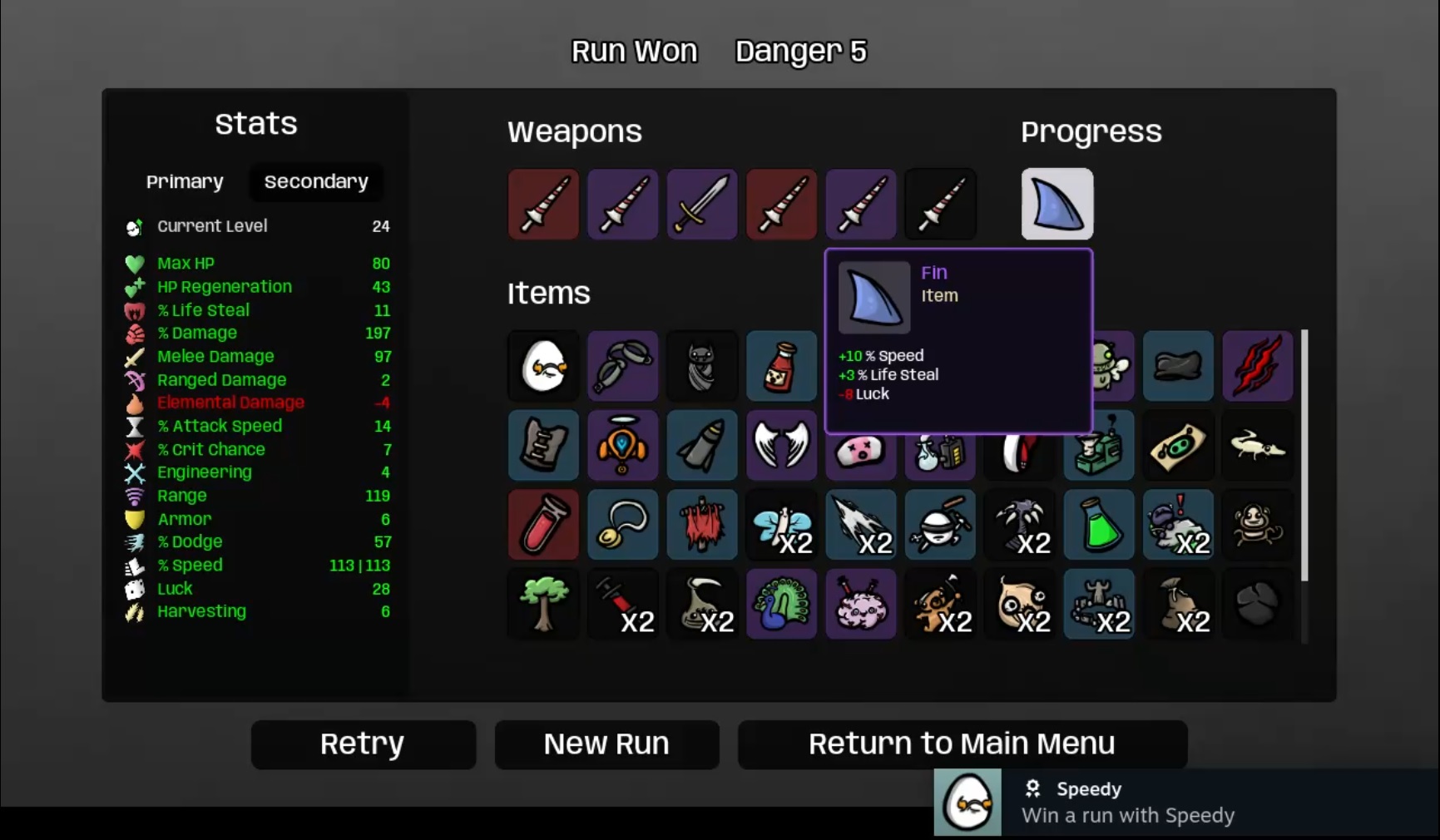Image resolution: width=1440 pixels, height=840 pixels.
Task: Click Return to Main Menu
Action: pos(962,744)
